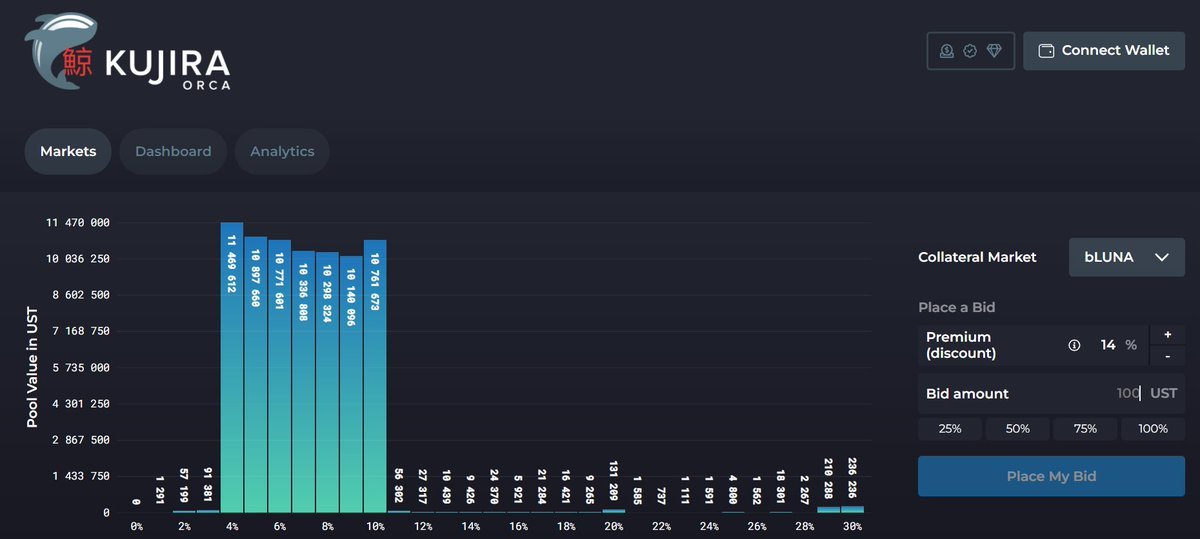Click the wallet icon in Connect Wallet

pos(1046,51)
